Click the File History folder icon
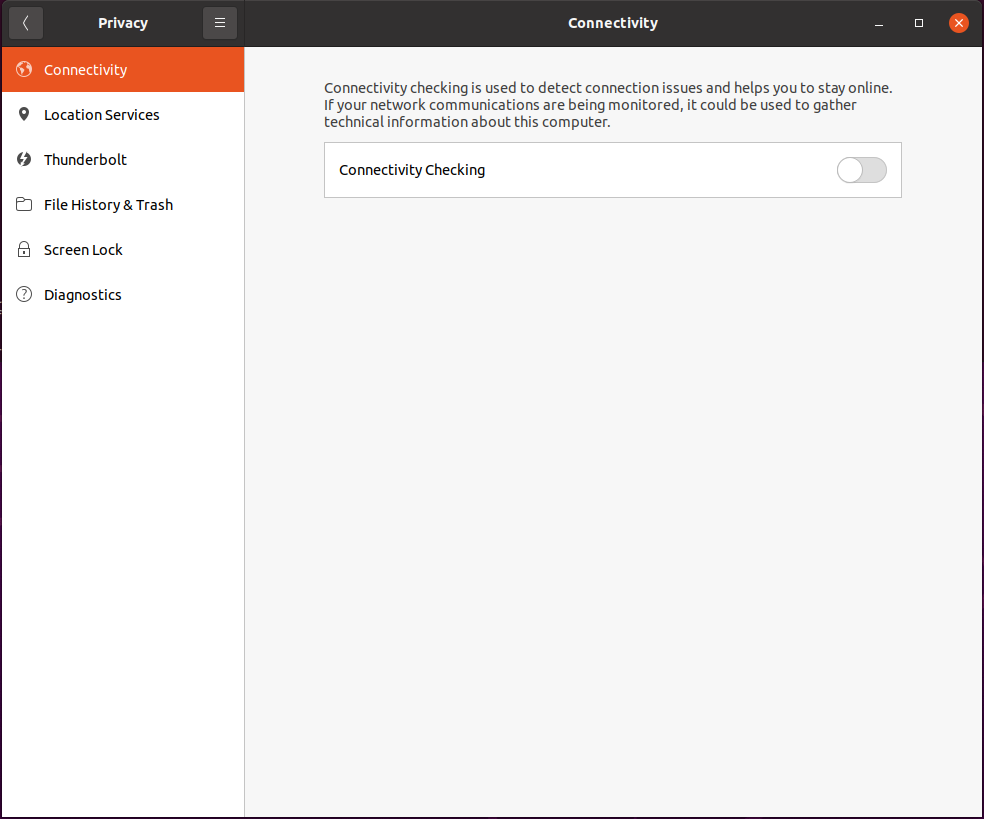Image resolution: width=984 pixels, height=819 pixels. 24,205
